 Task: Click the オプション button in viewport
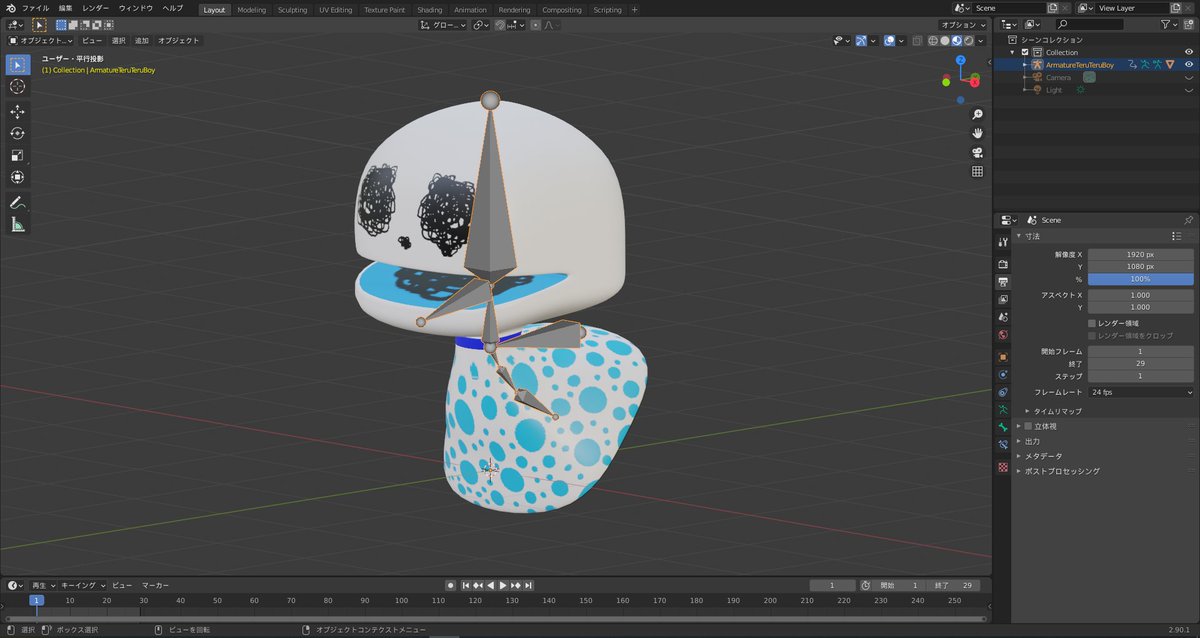click(962, 25)
